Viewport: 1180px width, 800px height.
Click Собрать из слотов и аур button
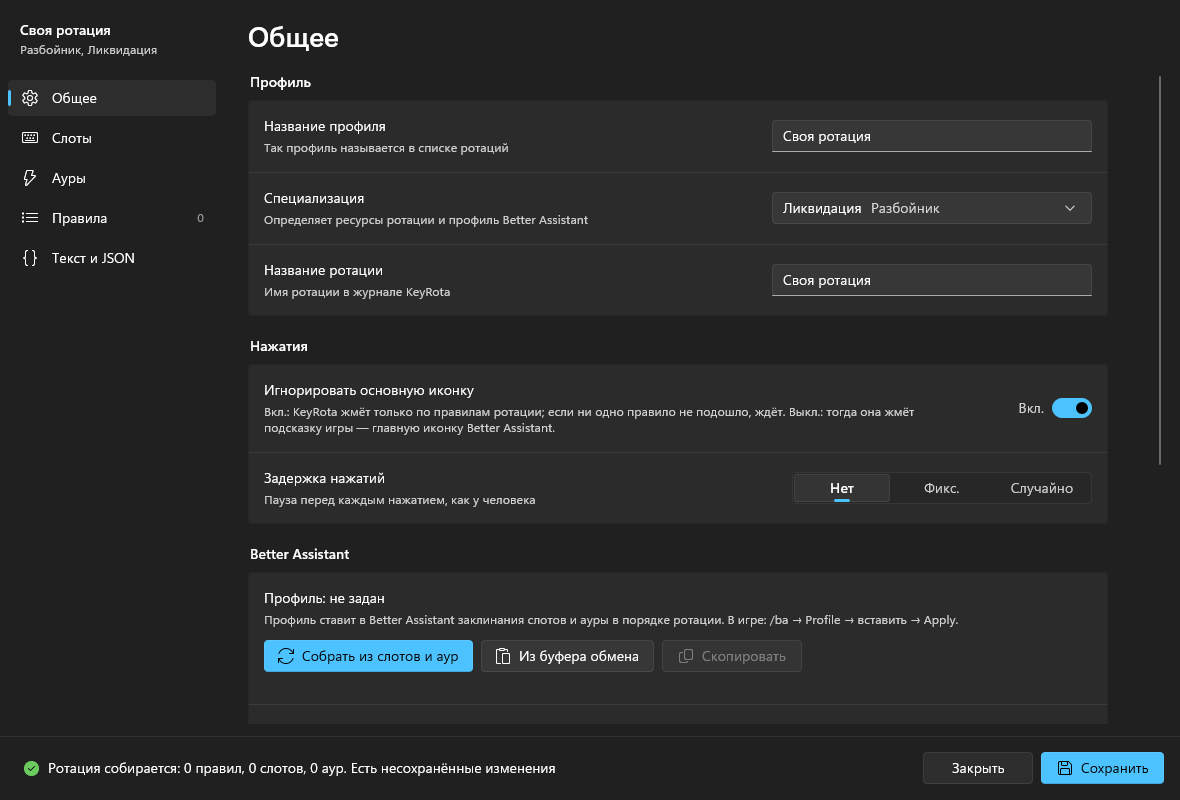tap(368, 656)
